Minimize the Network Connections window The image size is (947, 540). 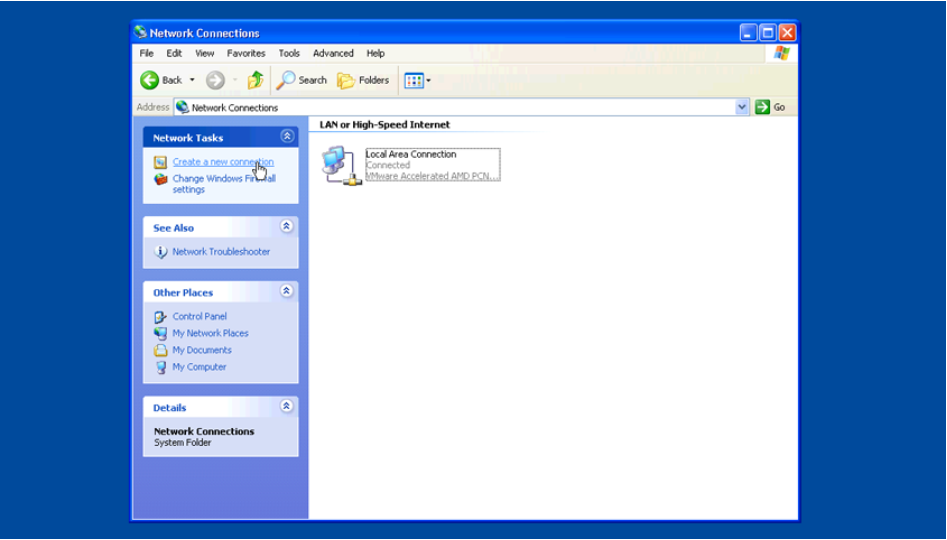(748, 33)
